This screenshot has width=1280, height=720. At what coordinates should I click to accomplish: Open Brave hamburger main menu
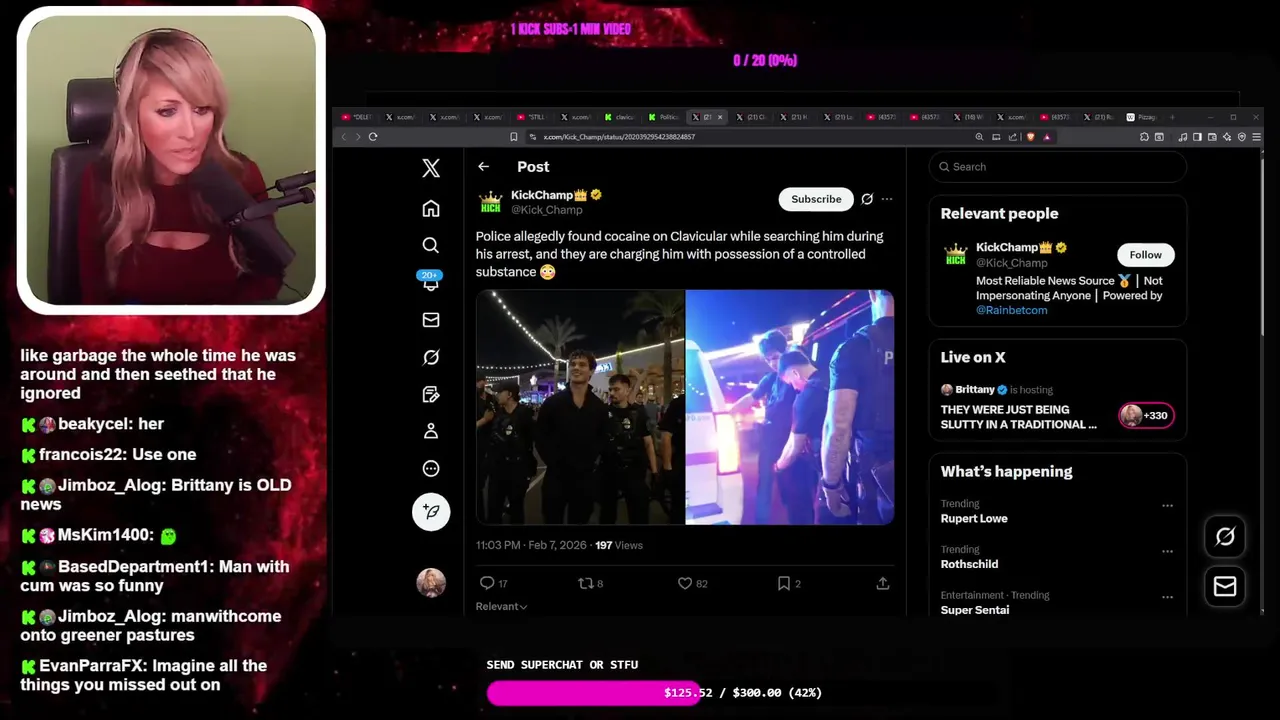(x=1256, y=137)
